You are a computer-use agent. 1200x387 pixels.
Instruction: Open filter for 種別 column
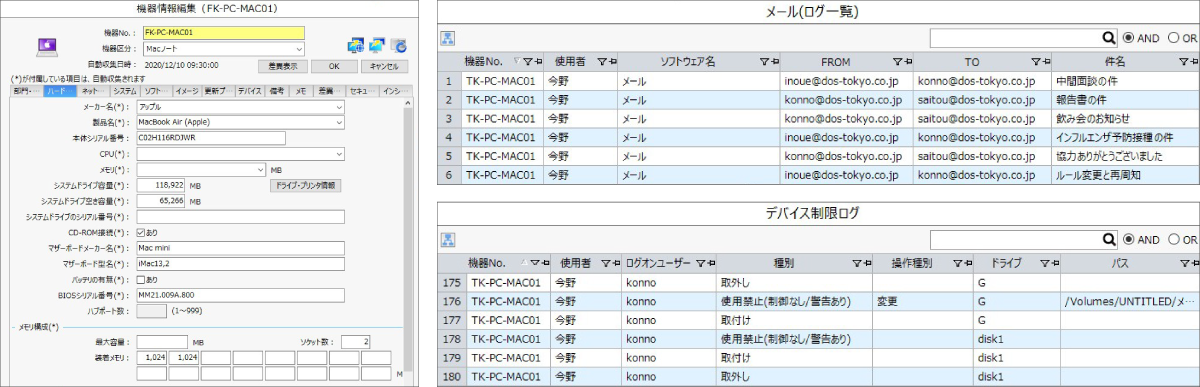pos(856,264)
